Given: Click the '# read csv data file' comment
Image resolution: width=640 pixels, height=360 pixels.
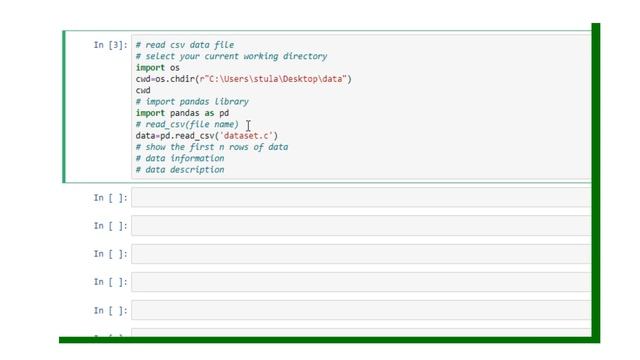Looking at the screenshot, I should coord(185,45).
